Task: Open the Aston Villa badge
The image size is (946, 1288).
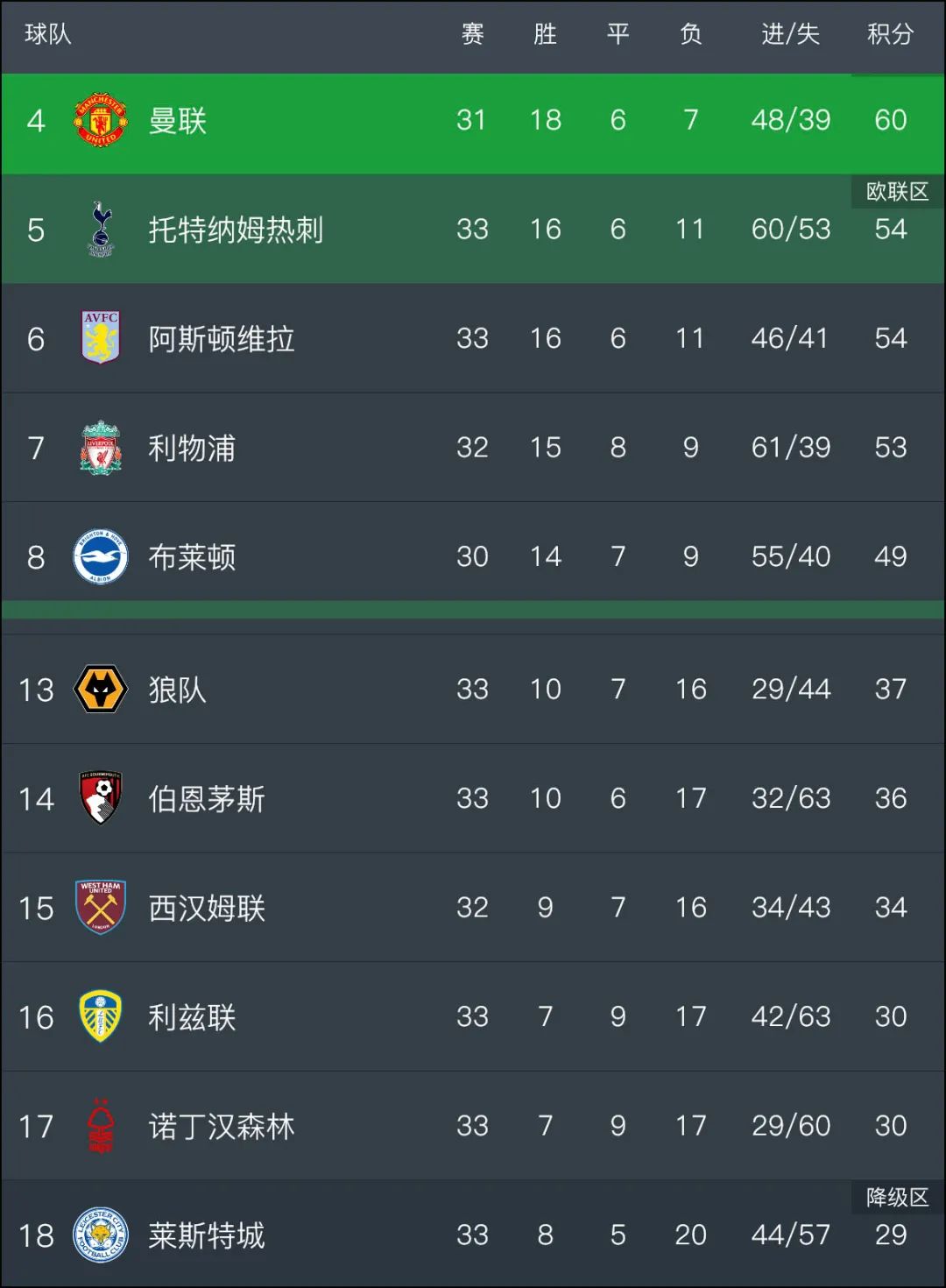Action: (x=101, y=337)
